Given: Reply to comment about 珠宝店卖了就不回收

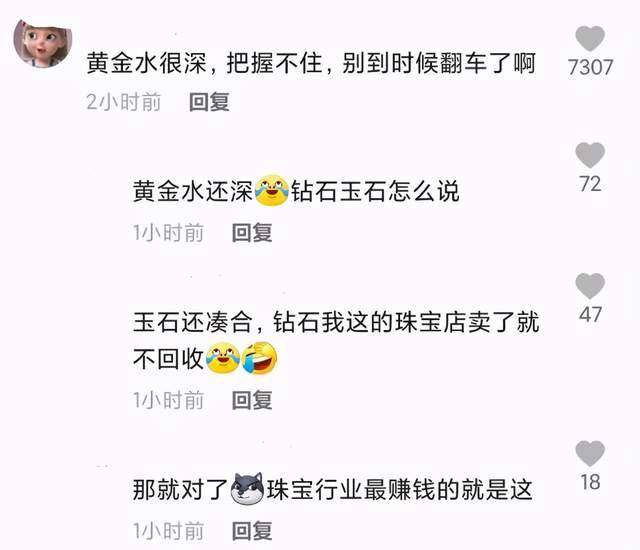Looking at the screenshot, I should [252, 400].
